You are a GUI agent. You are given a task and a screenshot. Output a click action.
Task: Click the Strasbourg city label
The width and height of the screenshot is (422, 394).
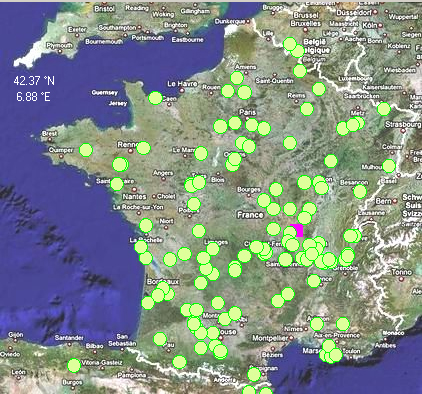[403, 124]
